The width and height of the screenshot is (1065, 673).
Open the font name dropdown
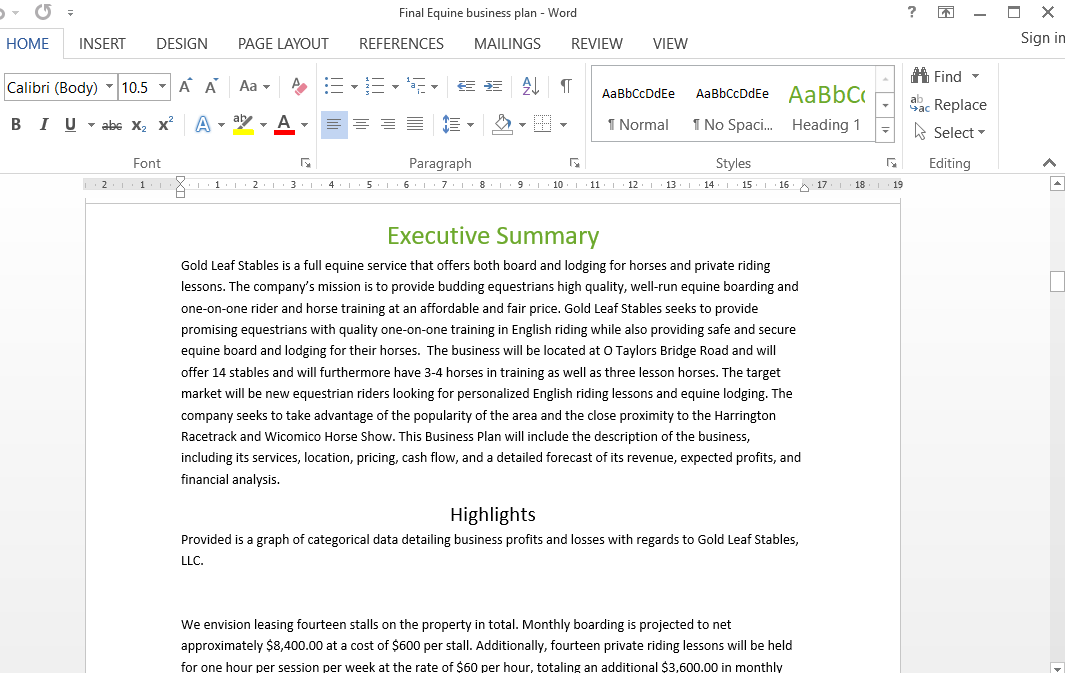coord(109,87)
